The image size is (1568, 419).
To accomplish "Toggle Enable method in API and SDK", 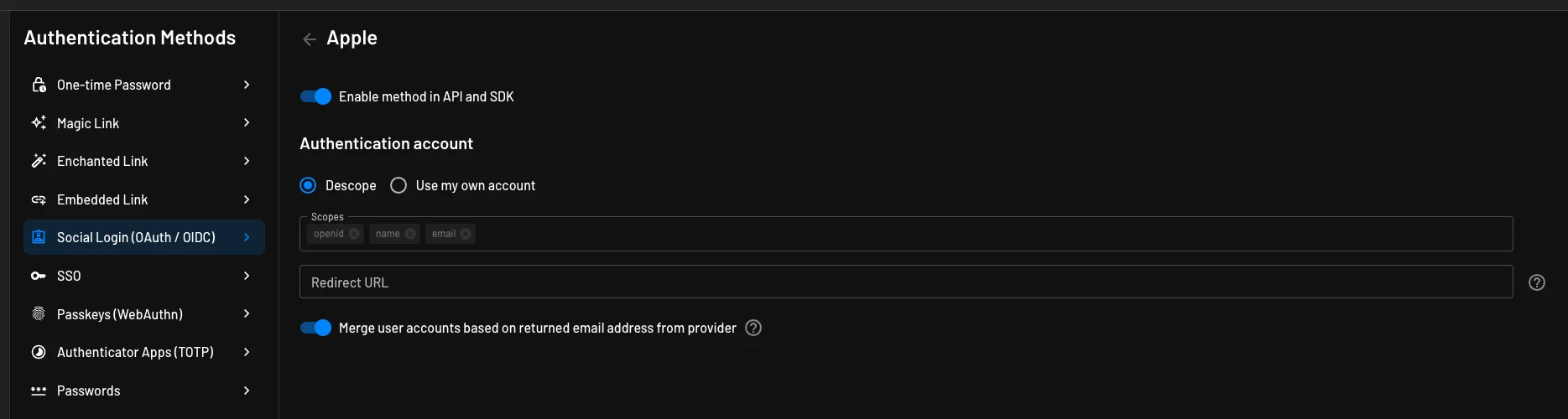I will coord(316,96).
